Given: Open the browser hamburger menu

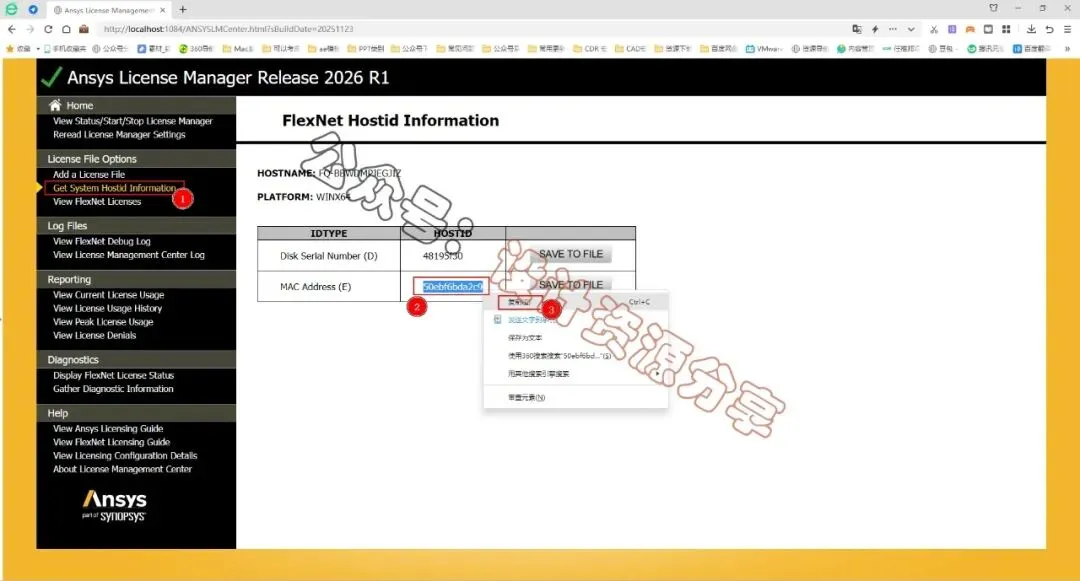Looking at the screenshot, I should pyautogui.click(x=1067, y=29).
